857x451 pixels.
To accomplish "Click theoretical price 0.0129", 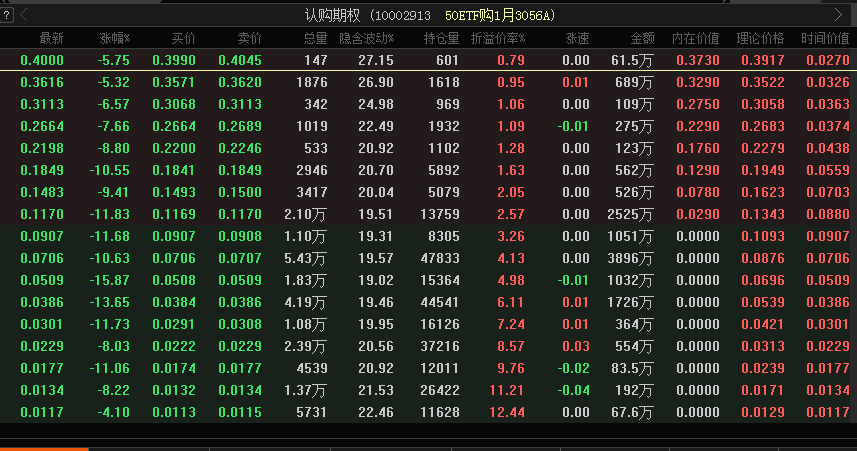I will tap(763, 412).
